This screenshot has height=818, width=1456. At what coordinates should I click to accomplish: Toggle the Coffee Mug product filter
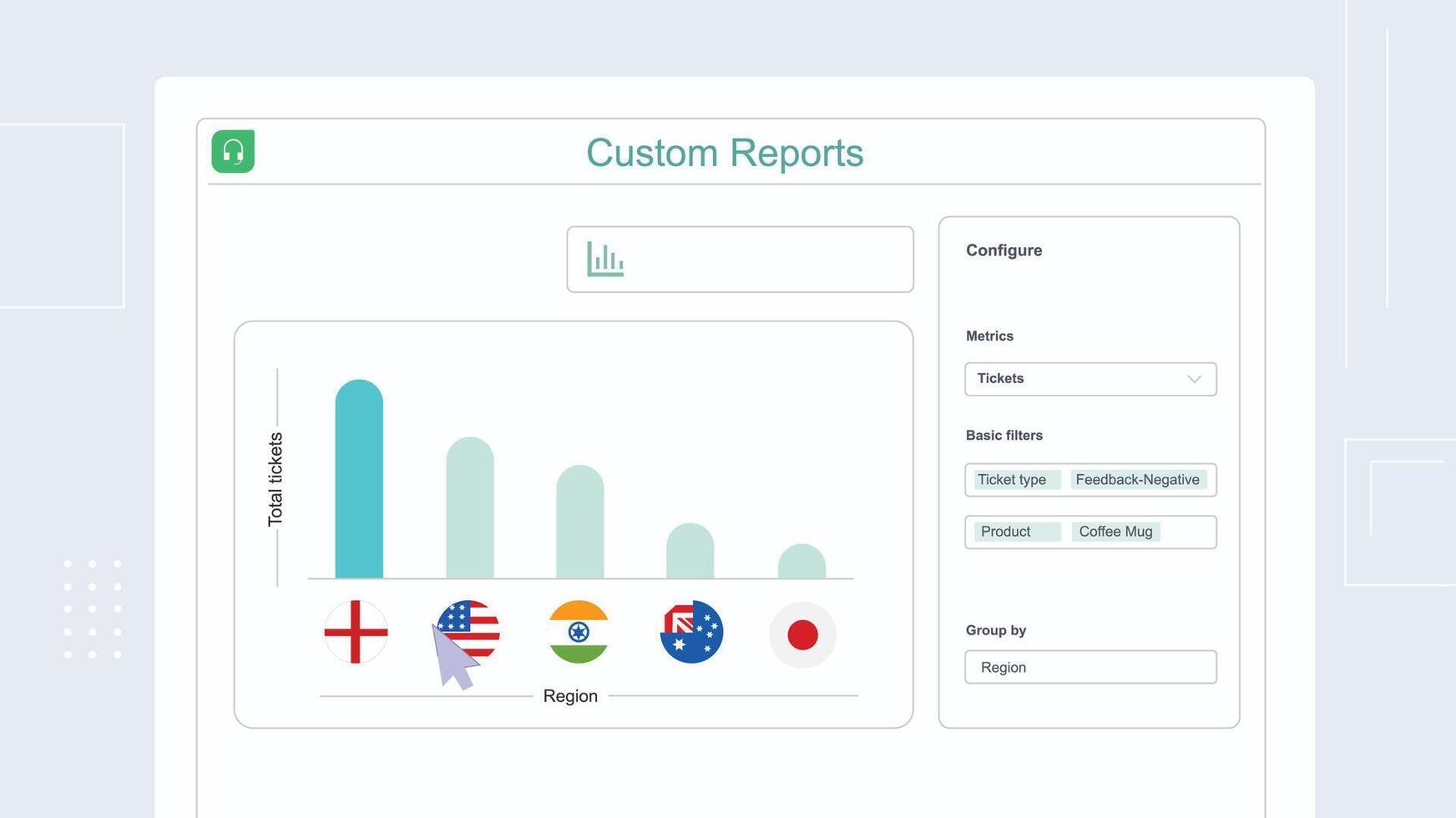(x=1115, y=532)
